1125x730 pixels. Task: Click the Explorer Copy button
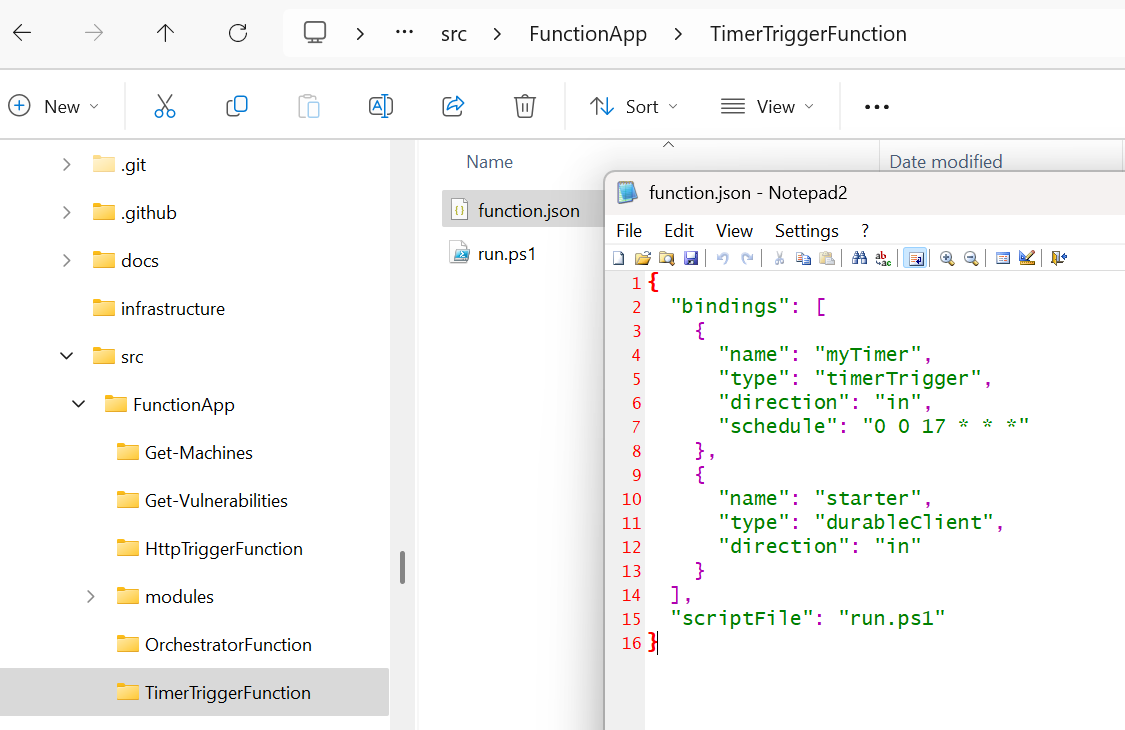(237, 106)
